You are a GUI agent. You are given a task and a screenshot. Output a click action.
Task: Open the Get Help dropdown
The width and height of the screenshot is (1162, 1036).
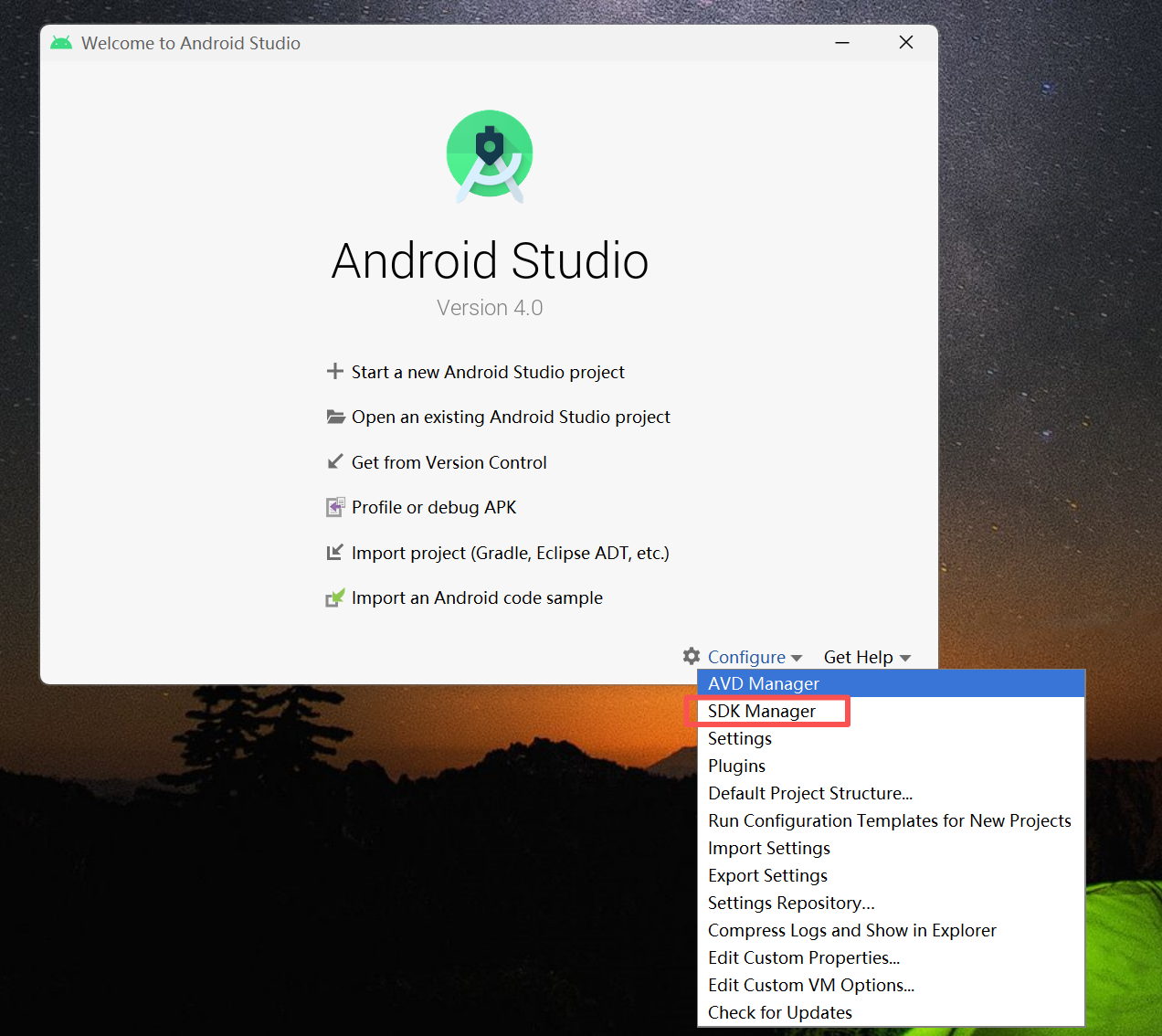pyautogui.click(x=867, y=657)
